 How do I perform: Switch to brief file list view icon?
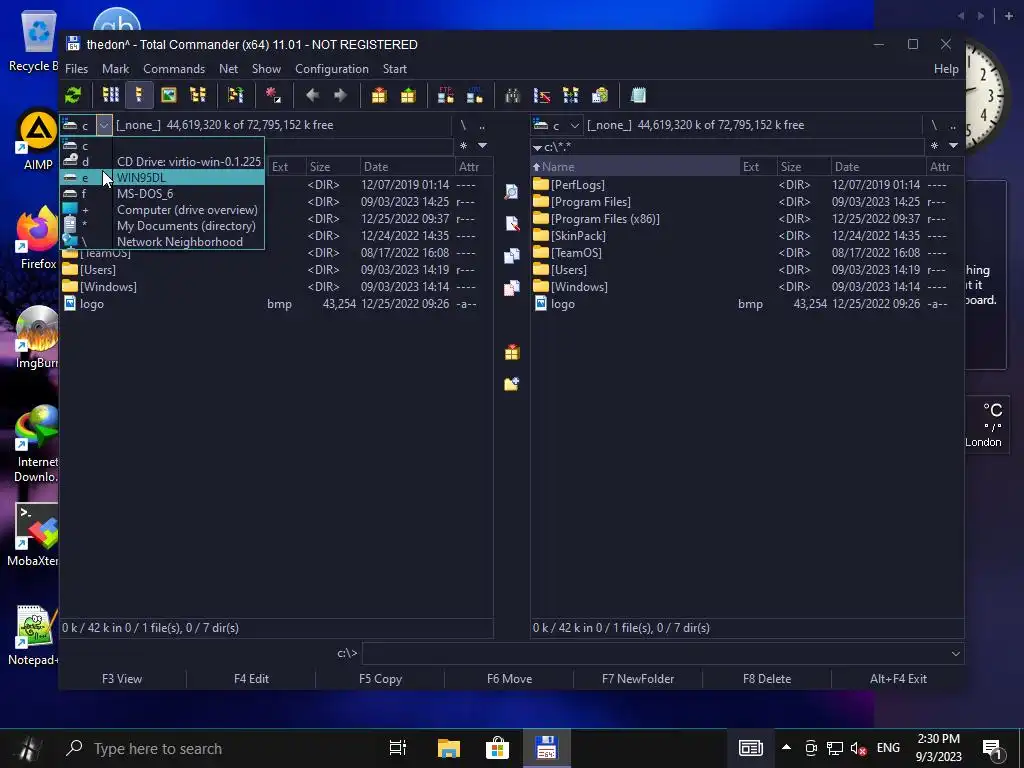coord(110,95)
